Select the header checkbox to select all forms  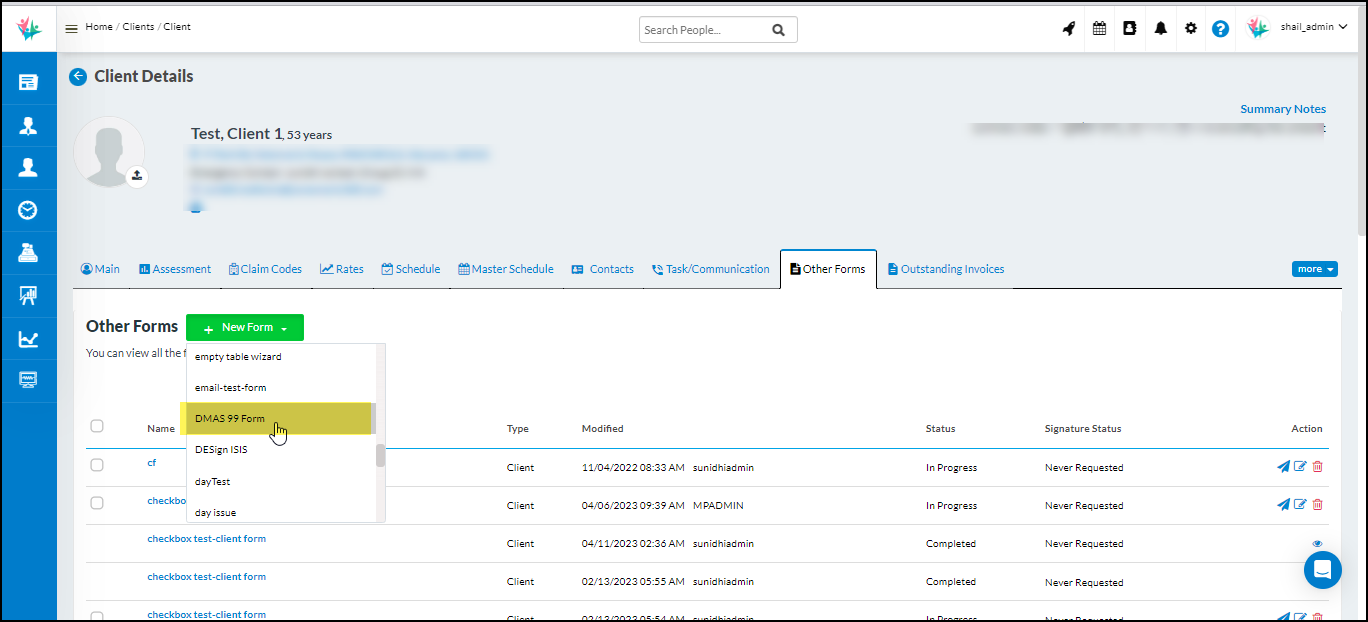(97, 425)
